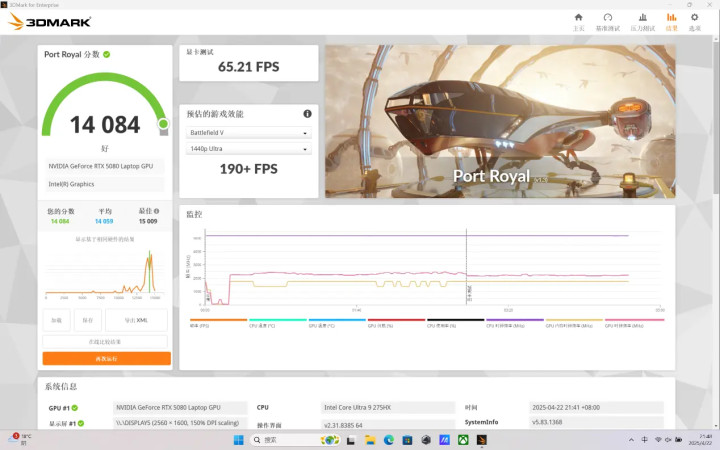Click the estimated game performance info icon
The image size is (720, 450).
[307, 113]
